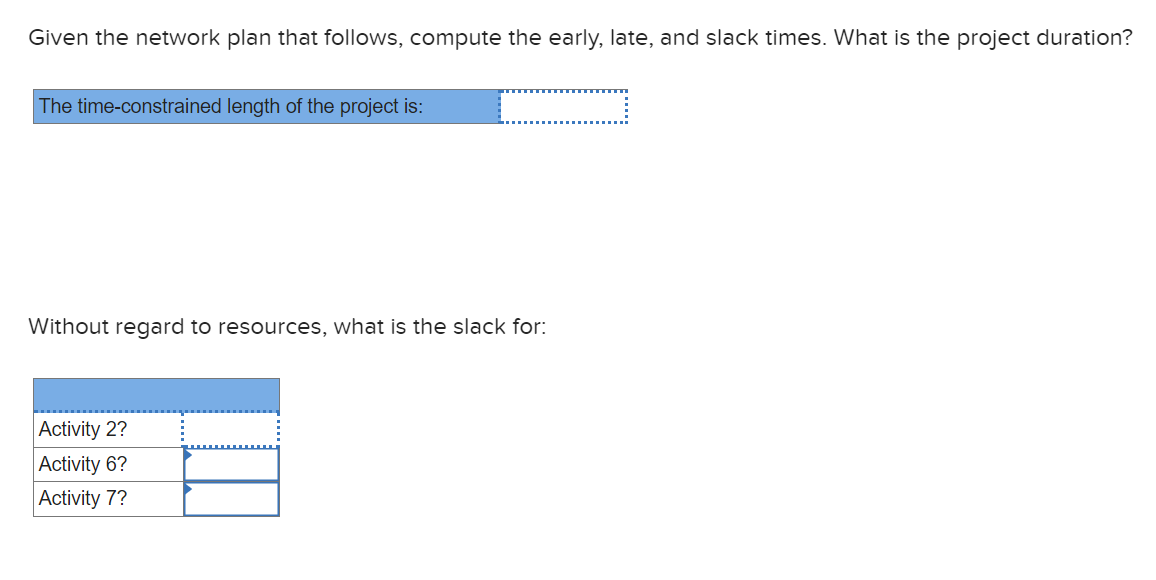This screenshot has height=580, width=1156.
Task: Select the blue header cell above the activity table
Action: click(156, 394)
